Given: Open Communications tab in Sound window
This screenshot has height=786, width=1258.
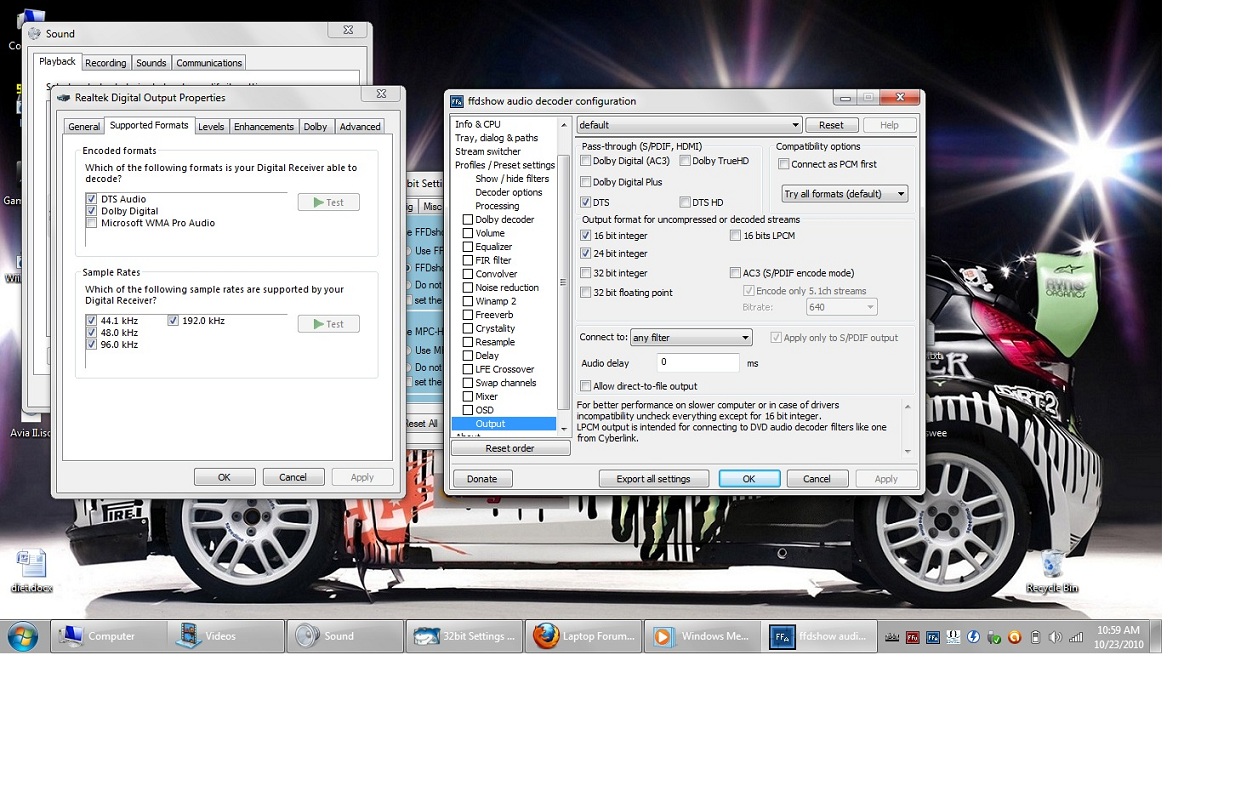Looking at the screenshot, I should [x=209, y=63].
